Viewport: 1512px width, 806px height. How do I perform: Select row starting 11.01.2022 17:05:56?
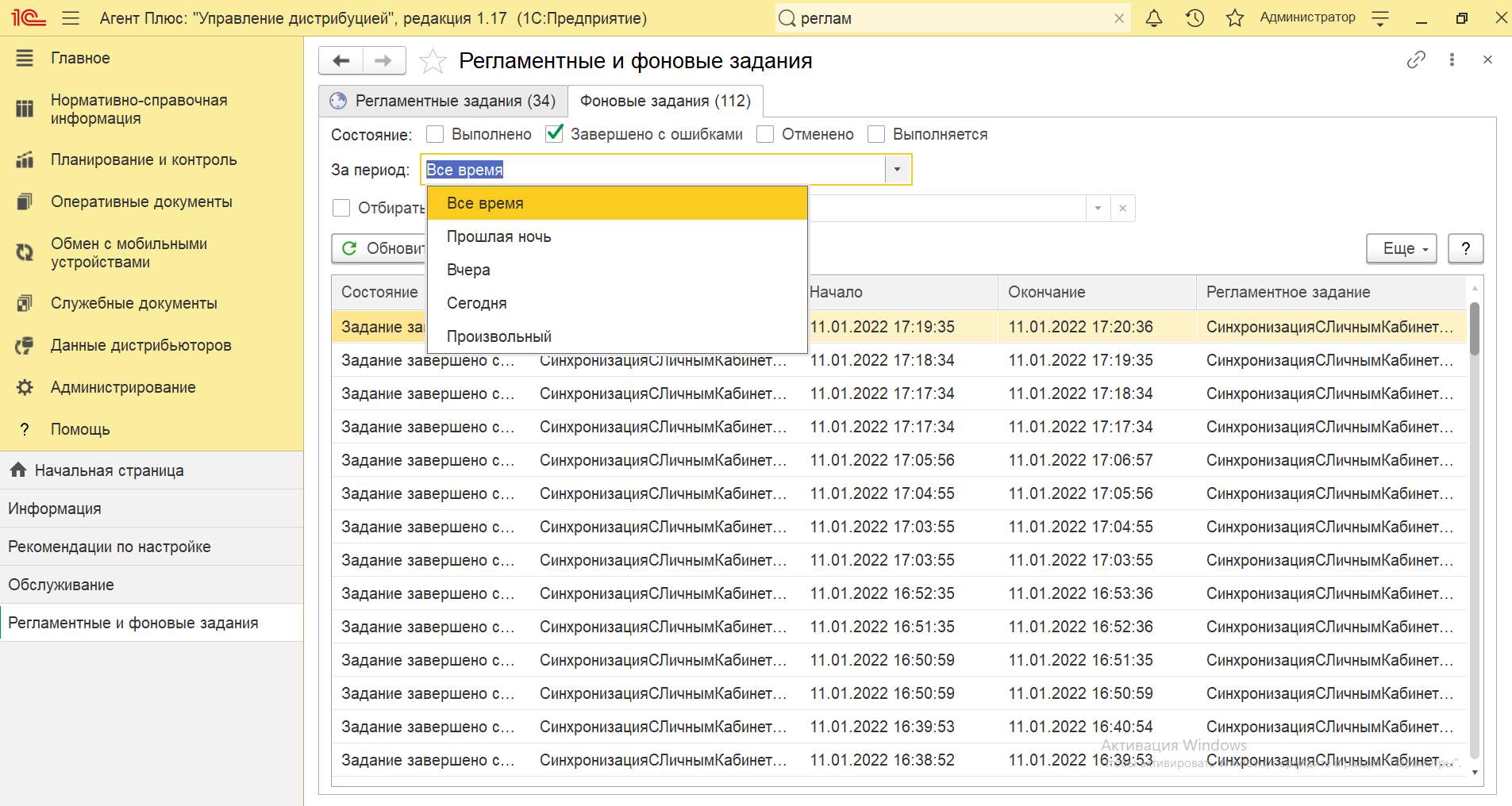(x=899, y=460)
